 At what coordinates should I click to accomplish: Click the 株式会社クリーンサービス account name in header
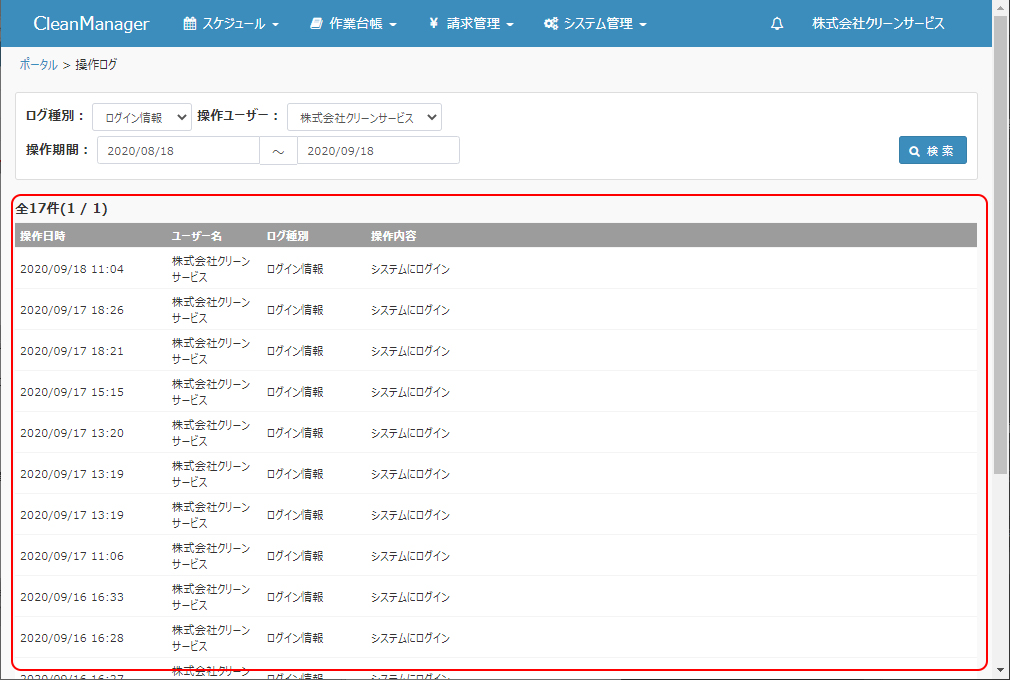click(878, 24)
